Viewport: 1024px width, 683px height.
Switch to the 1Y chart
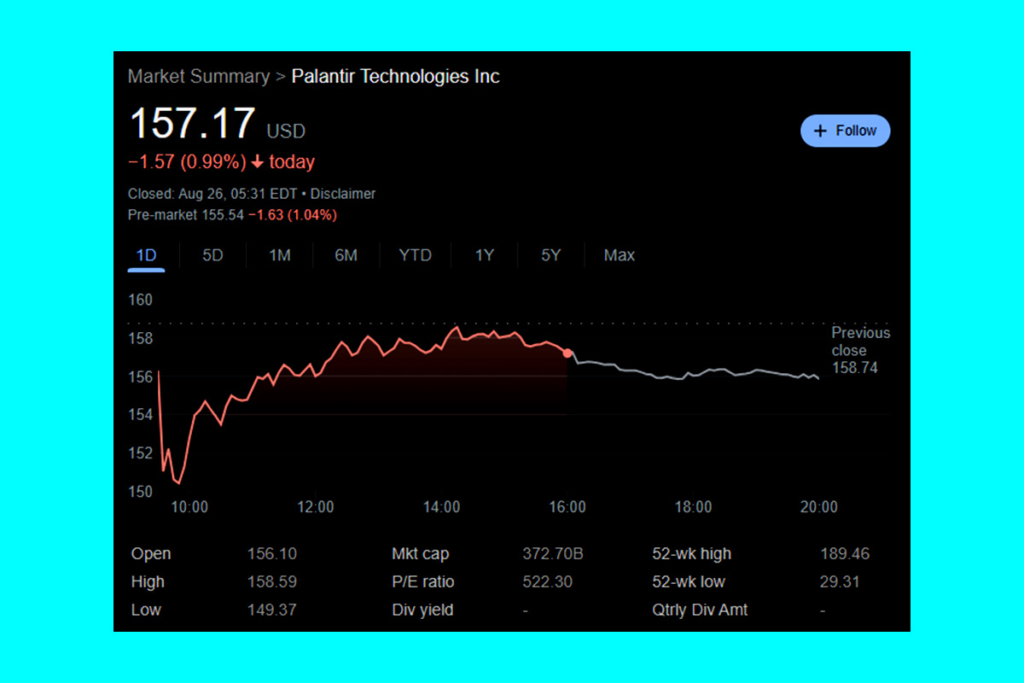tap(484, 255)
